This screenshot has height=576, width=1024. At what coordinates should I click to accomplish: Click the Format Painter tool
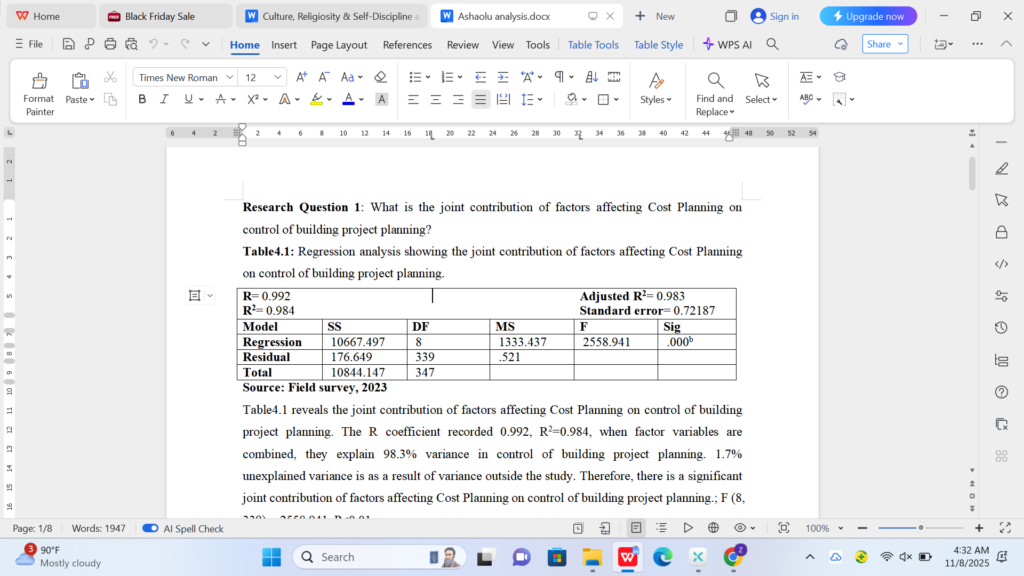tap(39, 93)
